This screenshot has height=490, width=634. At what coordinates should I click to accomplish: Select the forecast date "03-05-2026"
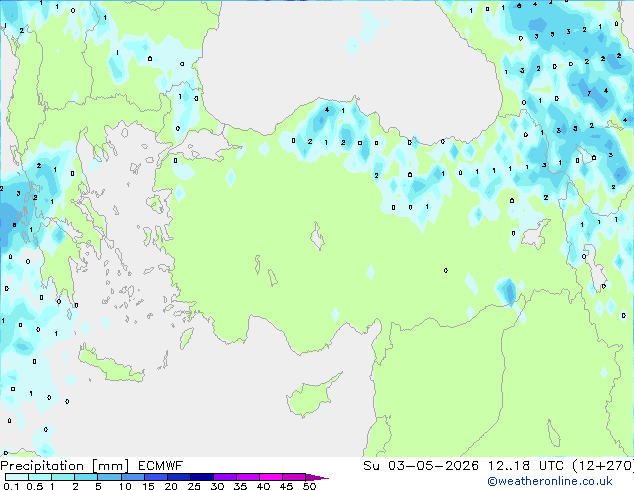[x=433, y=466]
